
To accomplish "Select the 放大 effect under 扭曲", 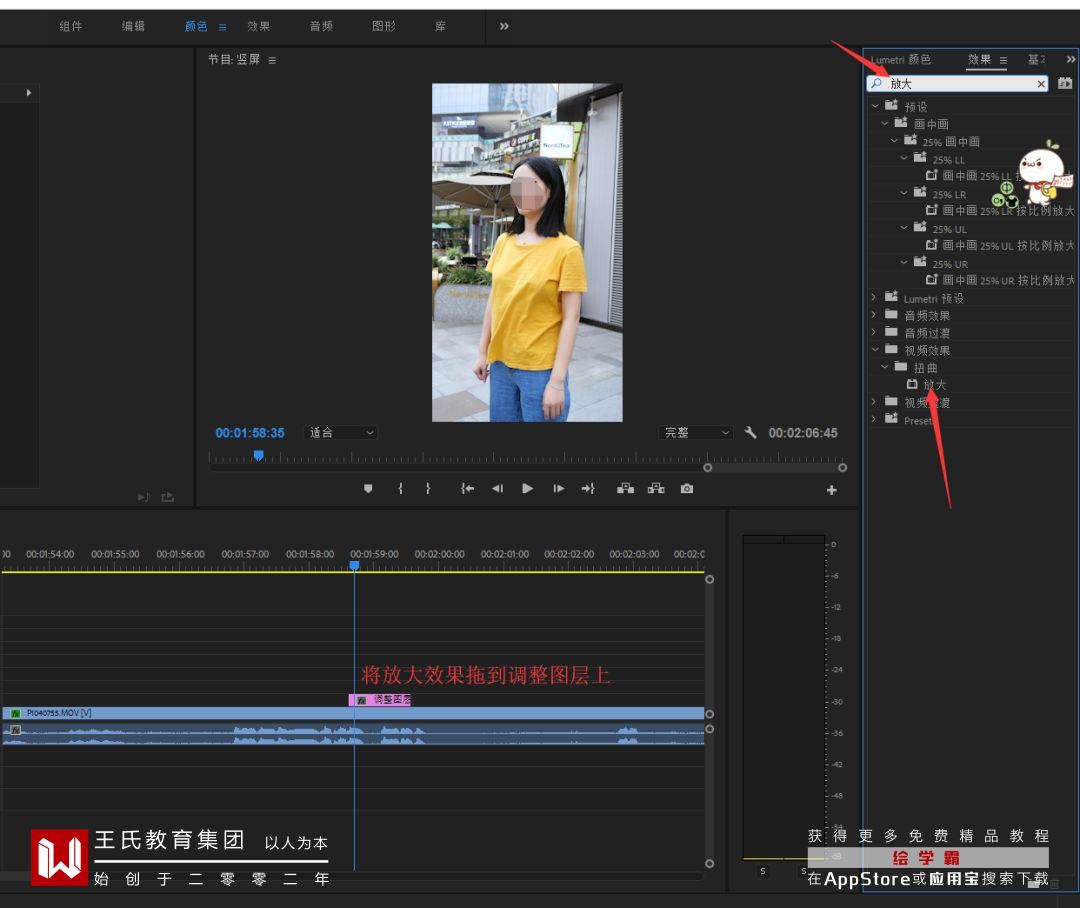I will point(934,385).
